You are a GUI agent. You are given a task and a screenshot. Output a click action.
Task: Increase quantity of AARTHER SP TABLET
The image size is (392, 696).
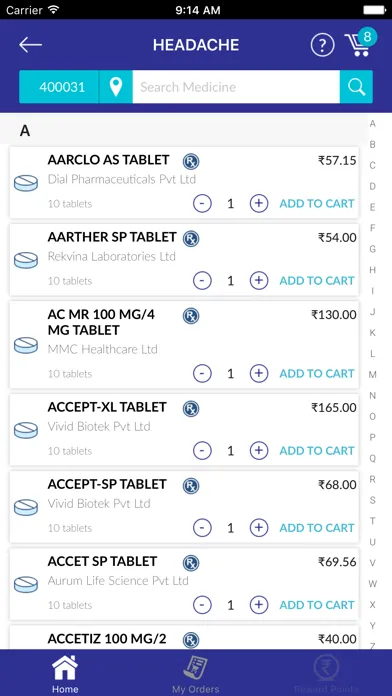259,281
